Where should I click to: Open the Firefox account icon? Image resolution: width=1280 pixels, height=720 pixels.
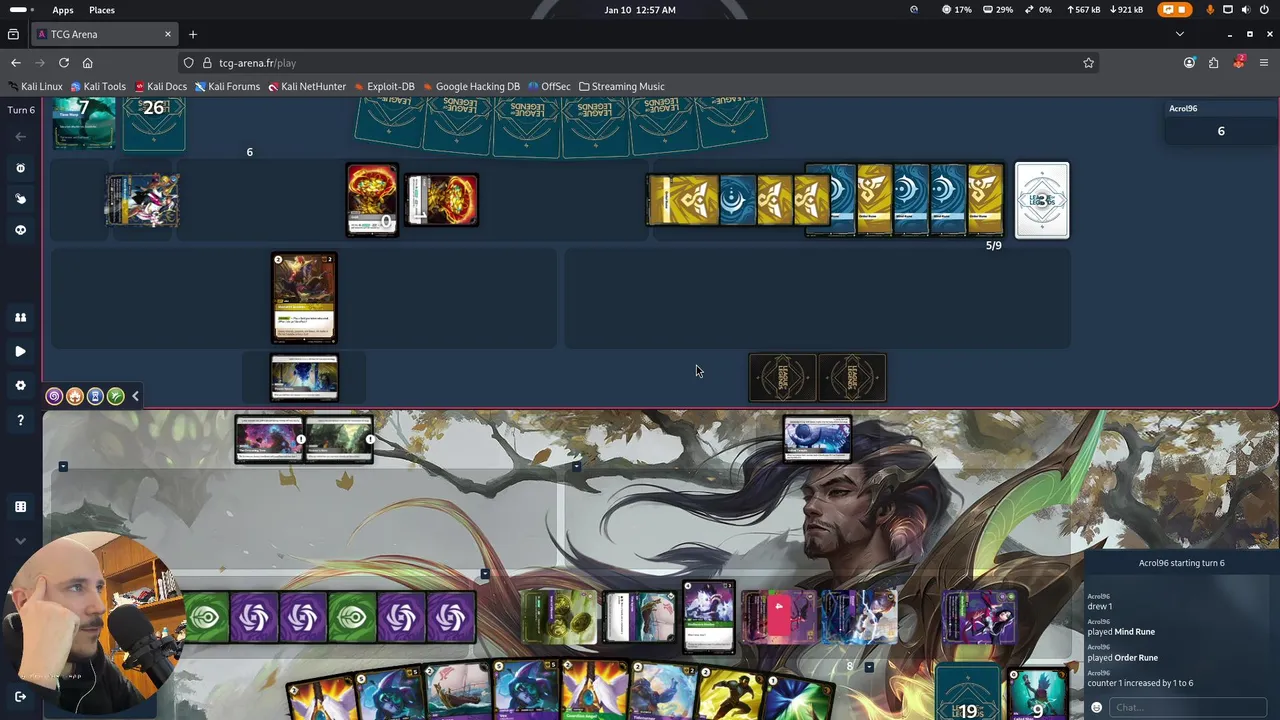coord(1189,62)
